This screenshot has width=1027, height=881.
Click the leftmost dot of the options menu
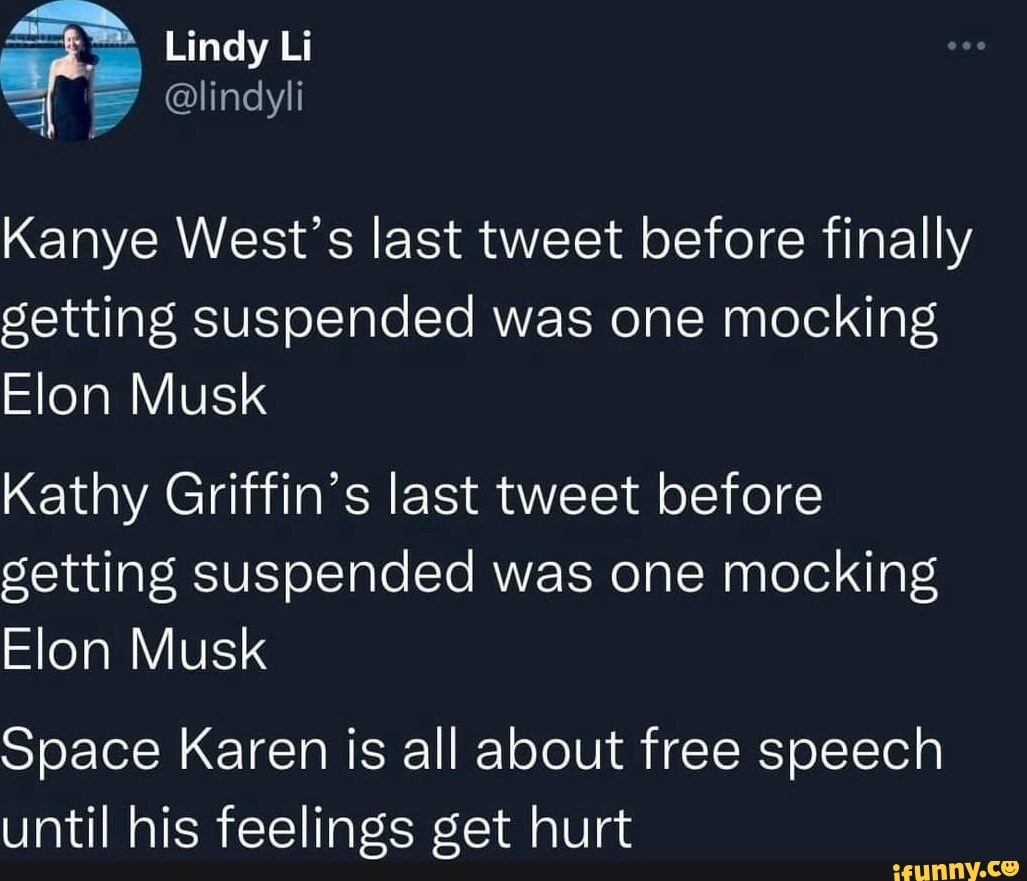tap(950, 44)
